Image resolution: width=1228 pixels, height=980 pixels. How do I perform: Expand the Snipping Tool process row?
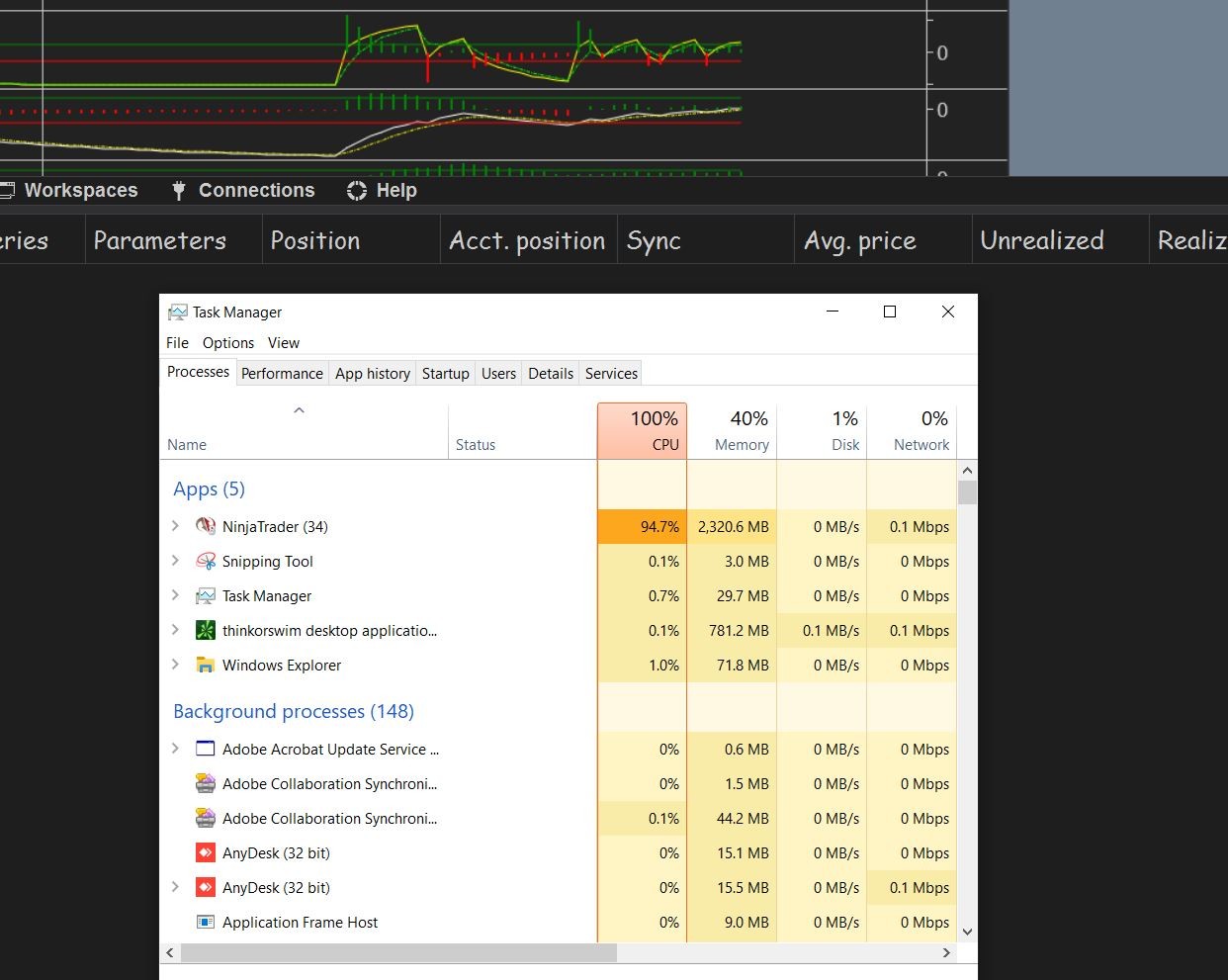point(175,561)
